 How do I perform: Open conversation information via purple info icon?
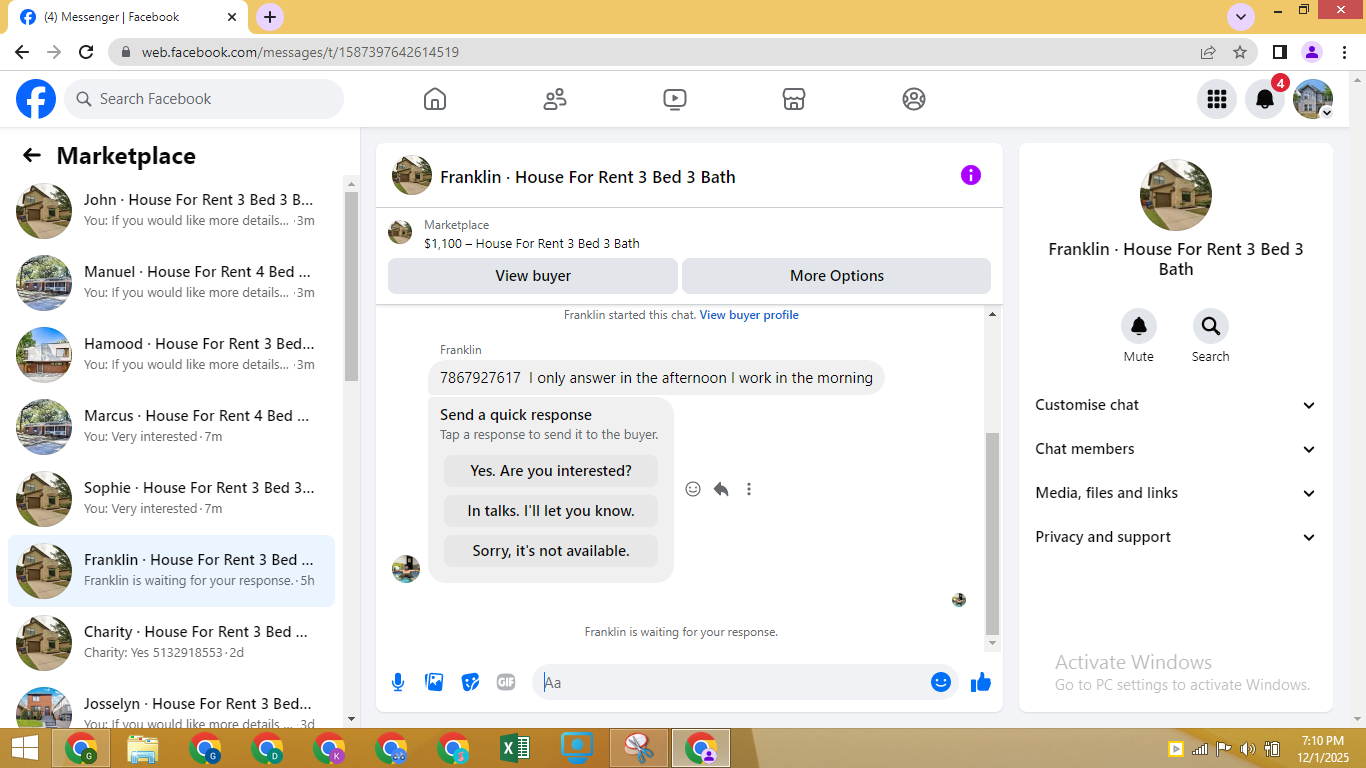(x=971, y=175)
